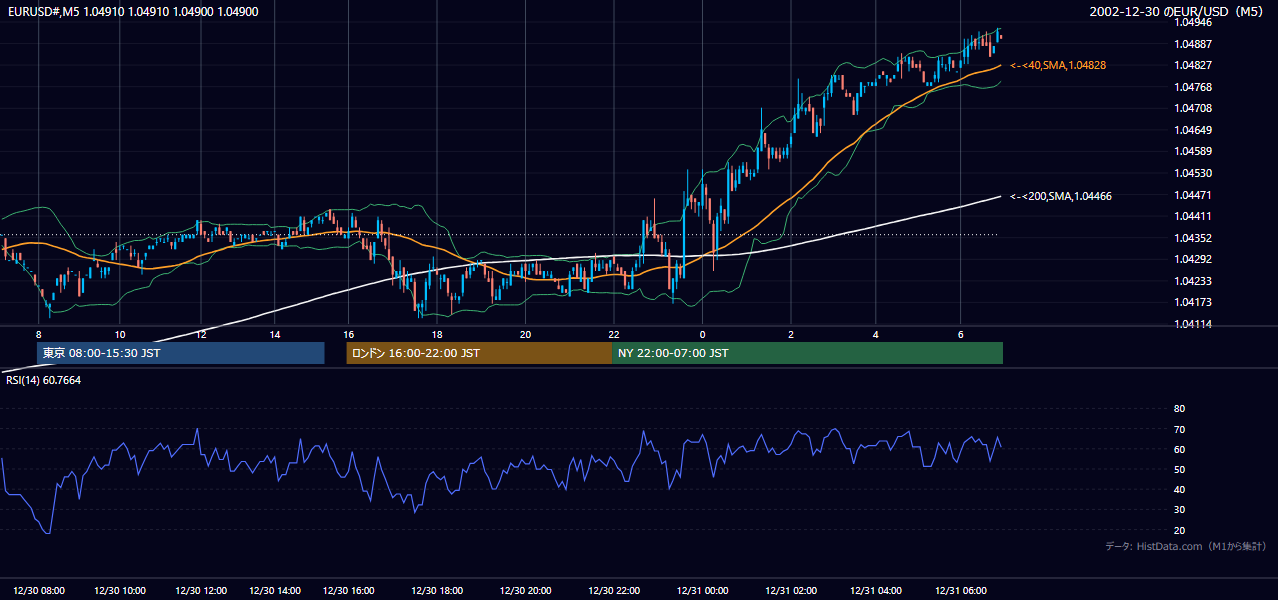Click the bottom date label 12/30 18:00

point(437,591)
